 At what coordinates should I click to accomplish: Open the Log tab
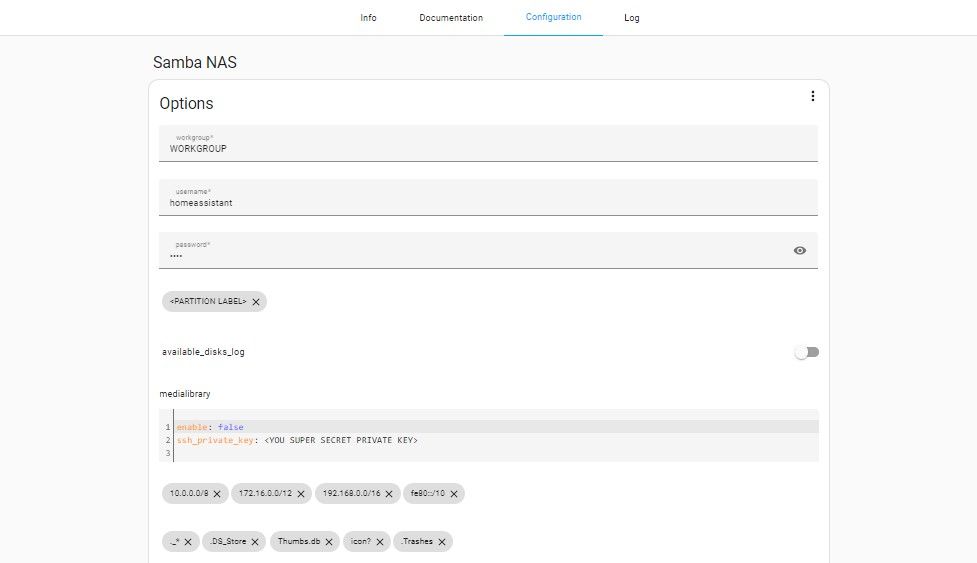632,17
